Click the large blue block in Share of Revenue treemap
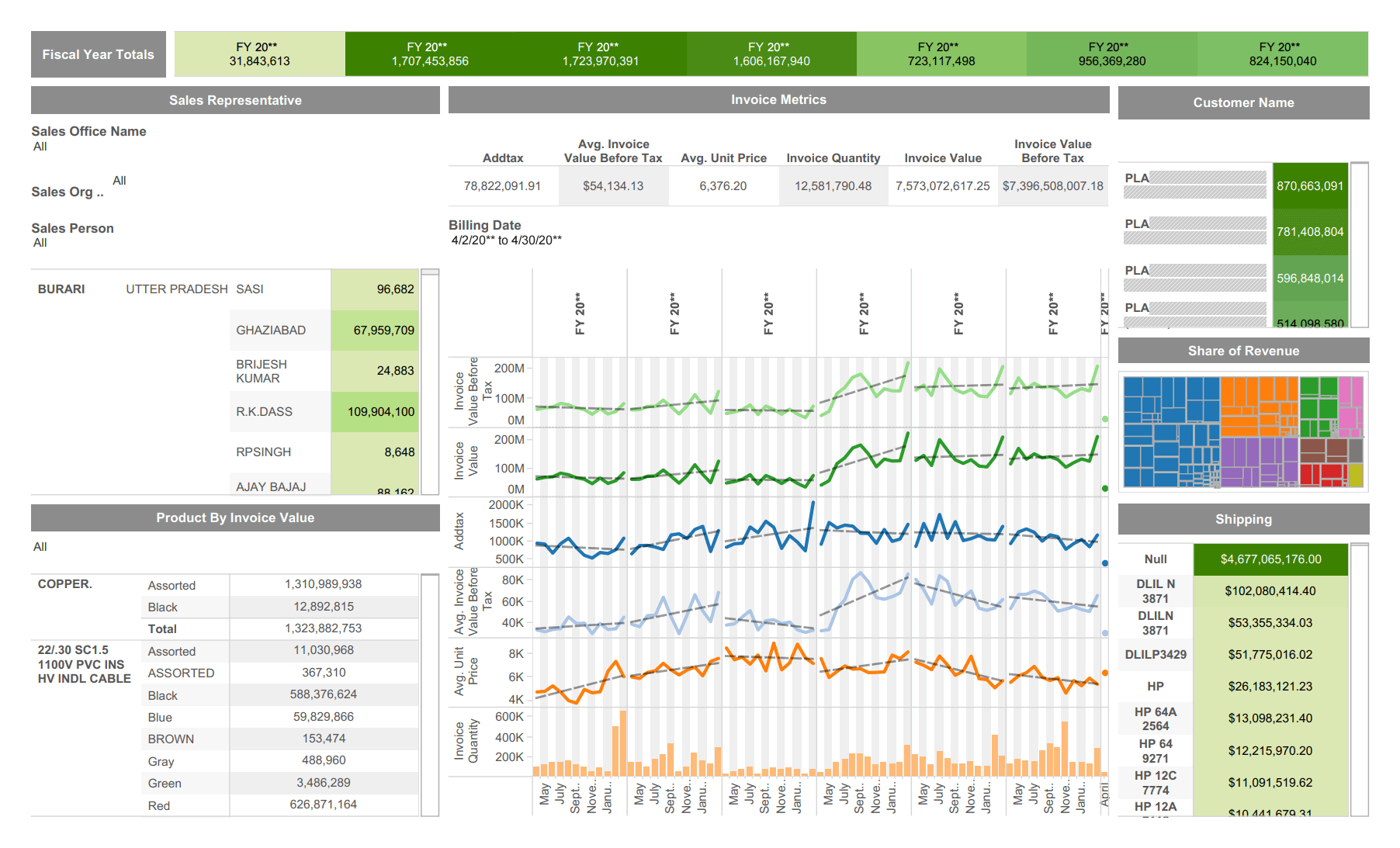This screenshot has height=848, width=1400. pos(1172,431)
